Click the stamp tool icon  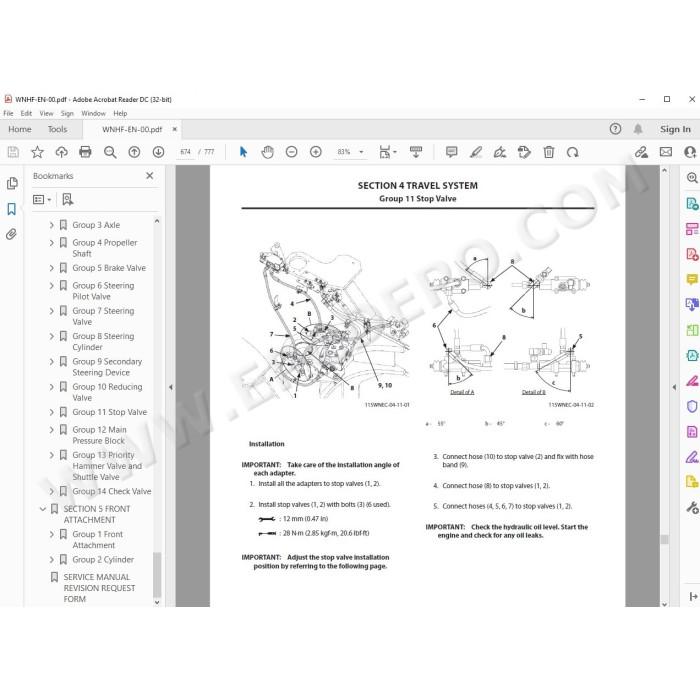tap(524, 152)
